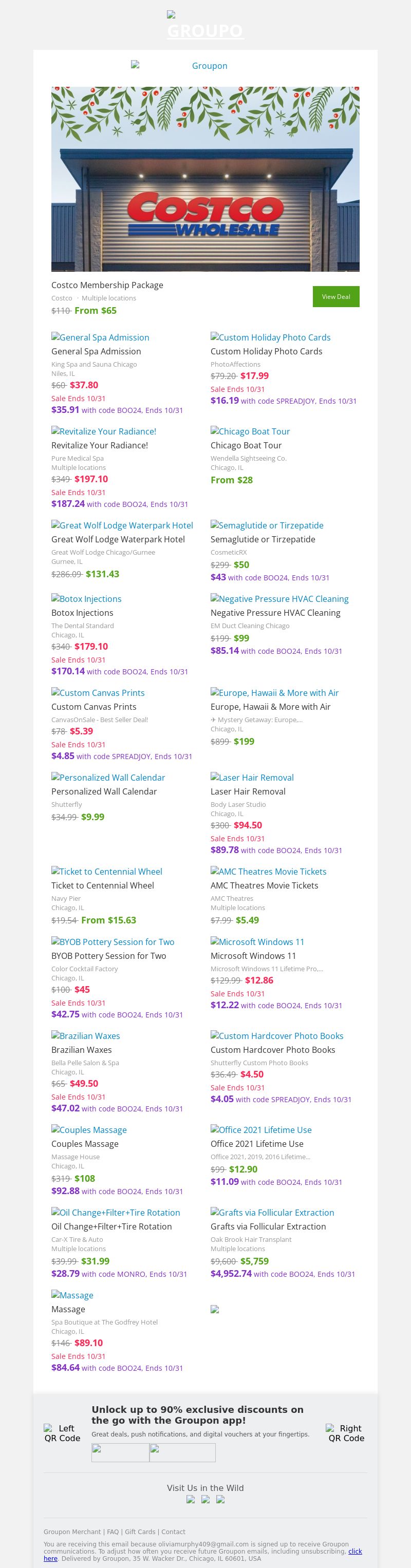
Task: Click the Left QR Code image
Action: point(62,1433)
